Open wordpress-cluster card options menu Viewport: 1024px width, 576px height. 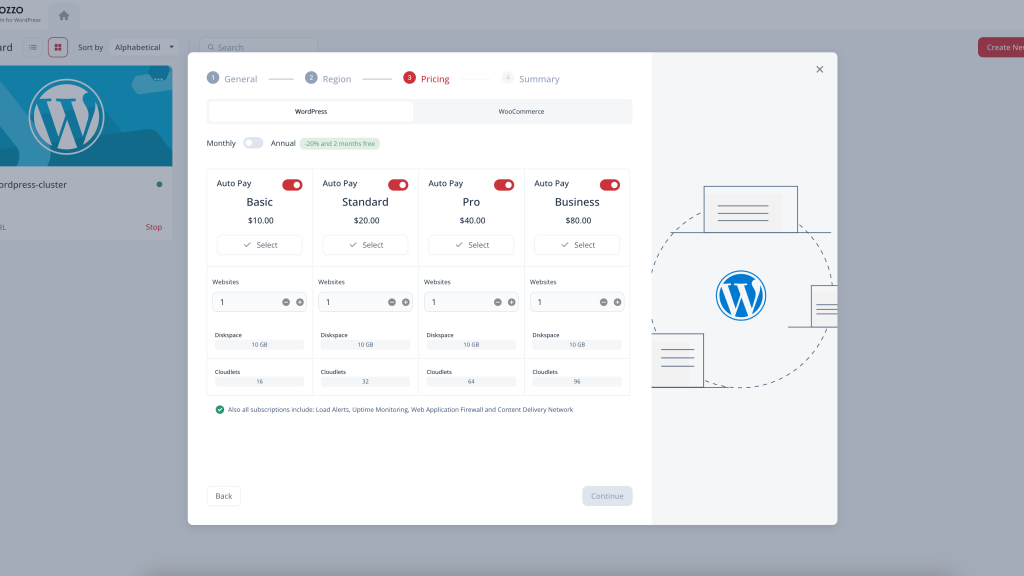158,78
